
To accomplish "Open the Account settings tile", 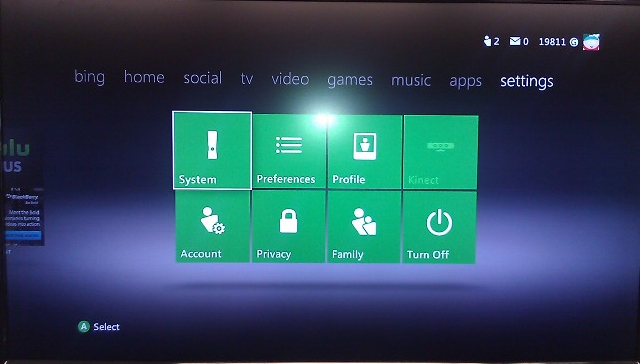I will tap(213, 226).
